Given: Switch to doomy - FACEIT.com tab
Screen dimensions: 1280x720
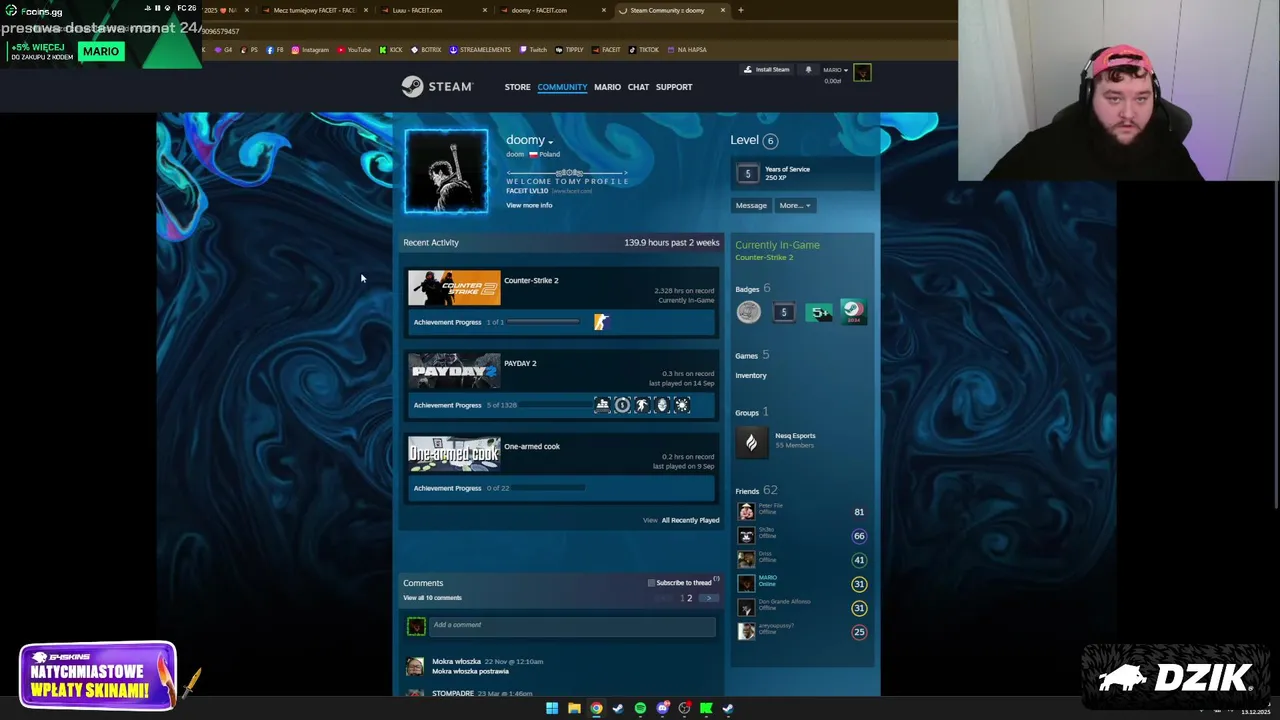Looking at the screenshot, I should [x=539, y=10].
